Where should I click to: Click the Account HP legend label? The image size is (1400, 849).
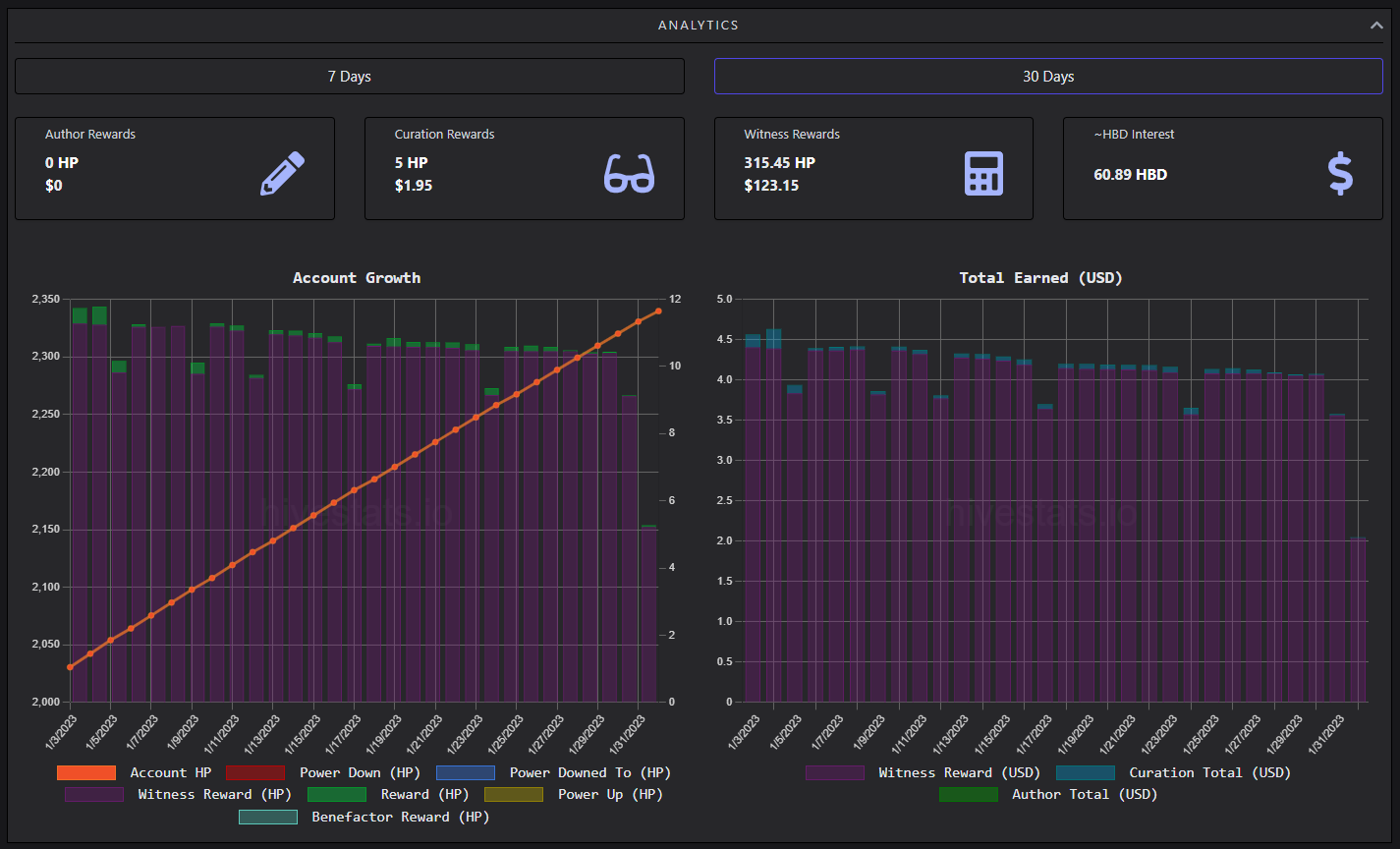click(171, 773)
